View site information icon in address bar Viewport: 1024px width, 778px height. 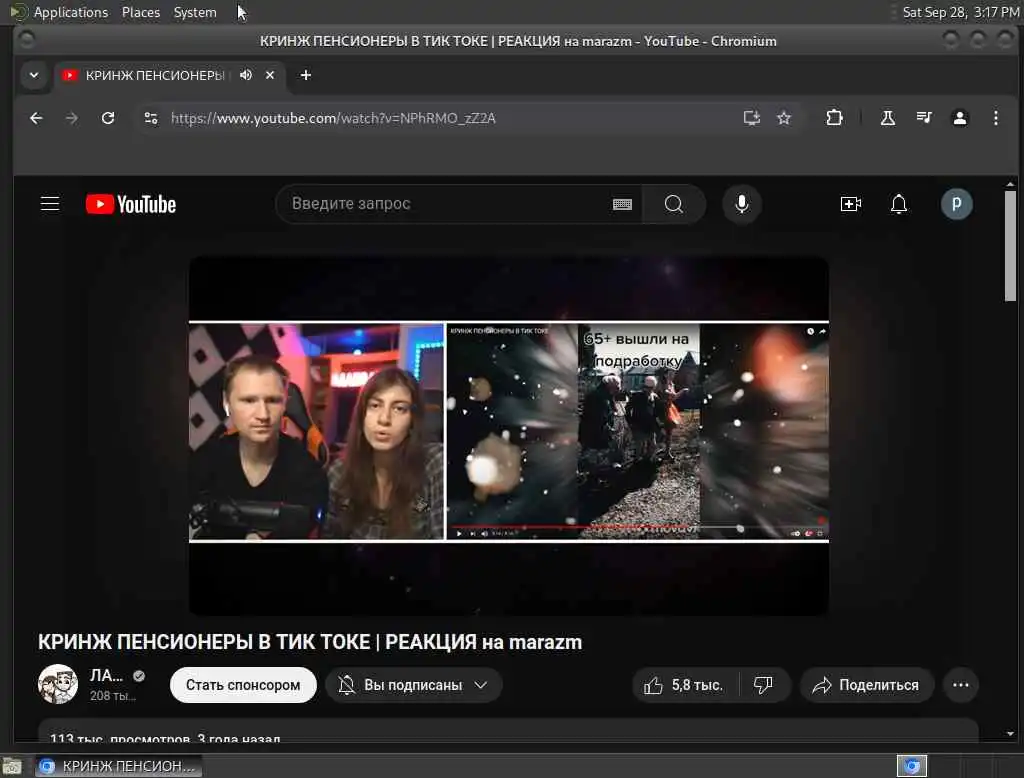pos(151,118)
